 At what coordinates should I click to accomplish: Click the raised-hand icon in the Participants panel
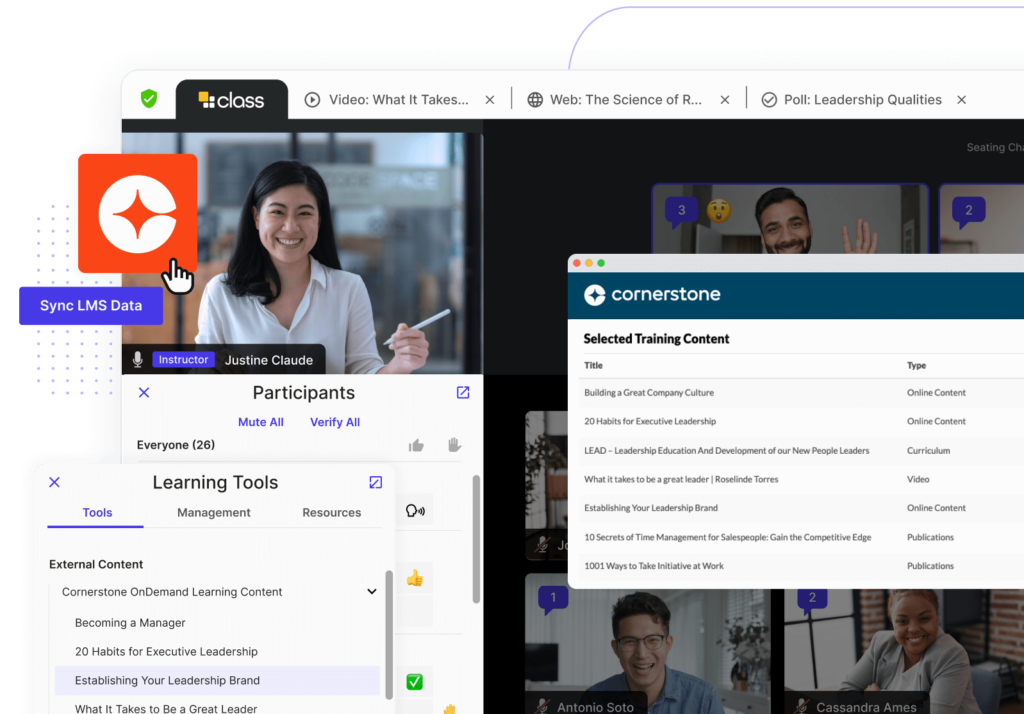tap(454, 445)
